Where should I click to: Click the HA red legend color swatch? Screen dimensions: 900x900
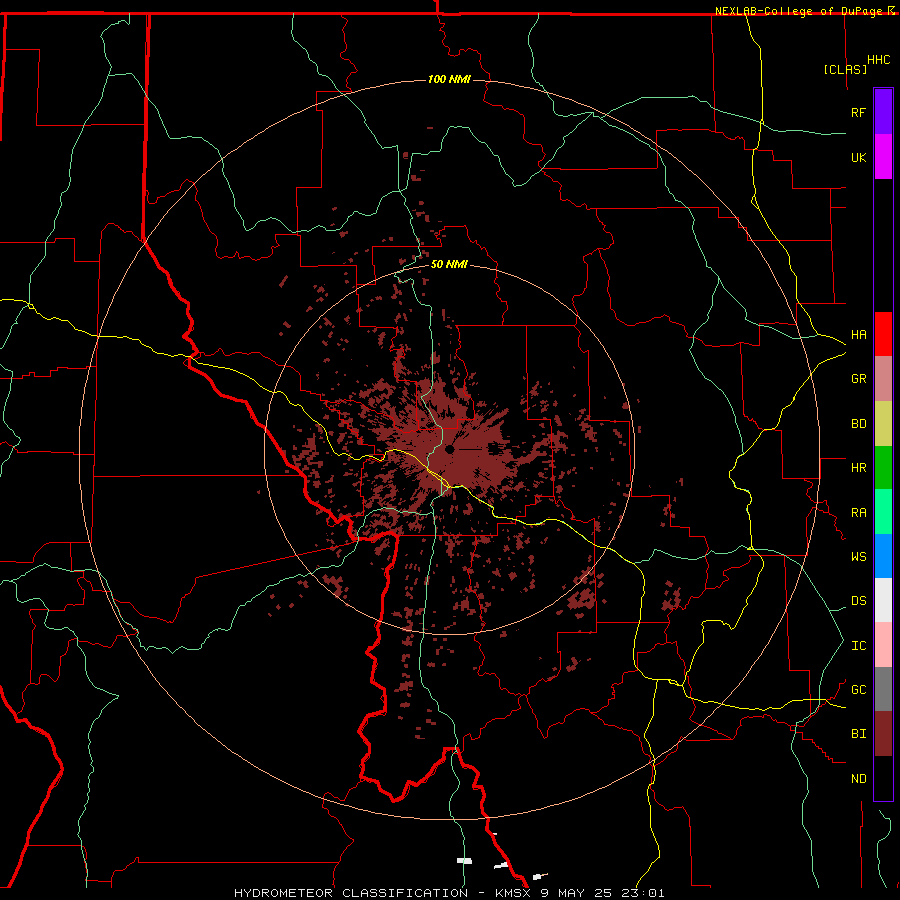883,334
